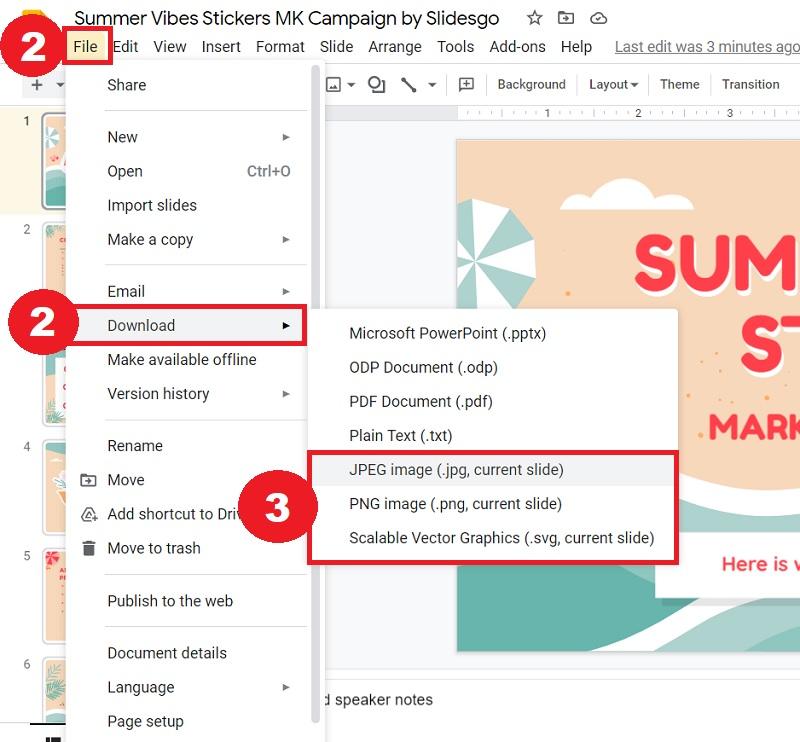This screenshot has height=742, width=800.
Task: Open the Edit menu
Action: [x=126, y=46]
